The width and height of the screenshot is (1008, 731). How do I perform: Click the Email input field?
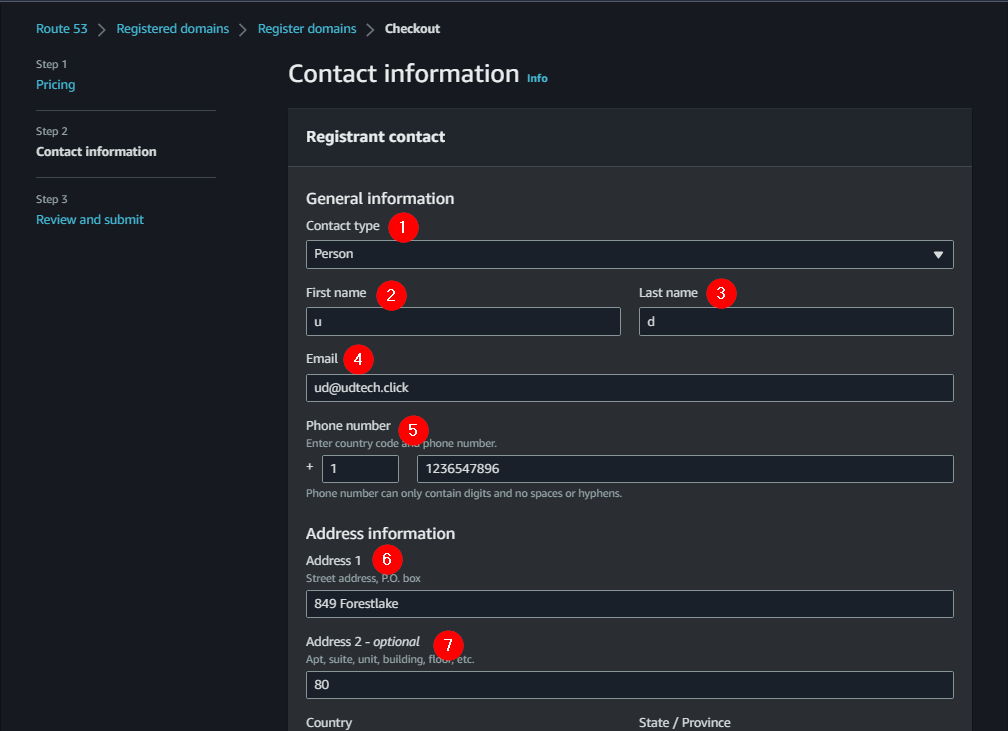click(629, 388)
